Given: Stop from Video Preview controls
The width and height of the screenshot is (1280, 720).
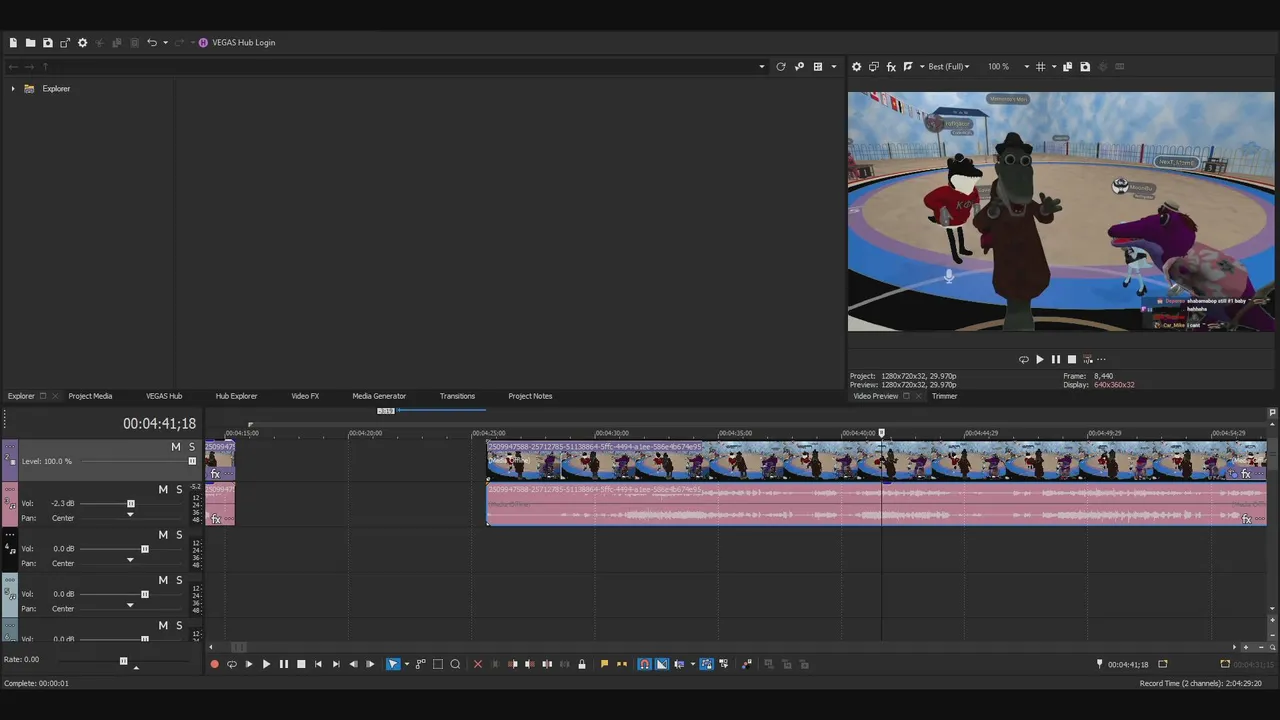Looking at the screenshot, I should click(1071, 360).
